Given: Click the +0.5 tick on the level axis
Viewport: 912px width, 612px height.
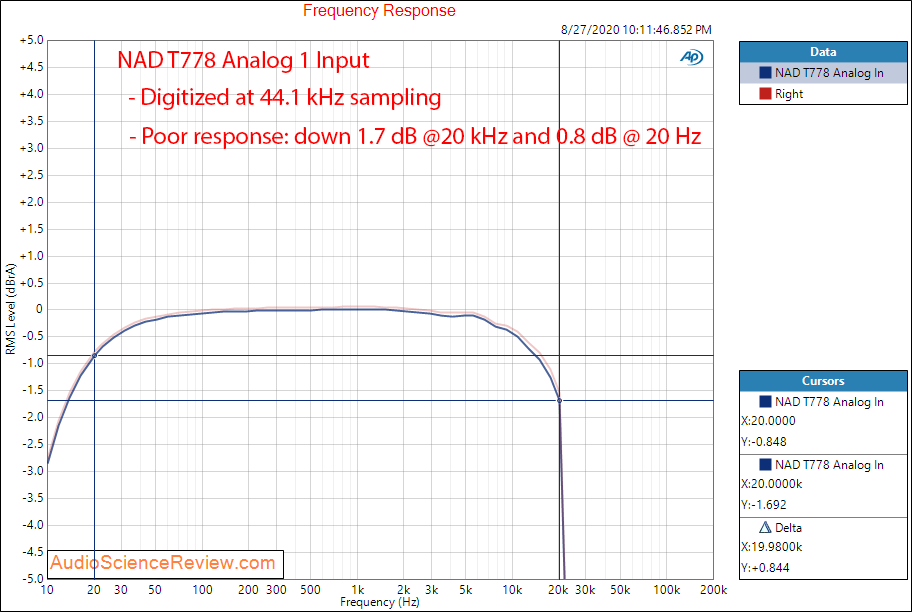Looking at the screenshot, I should click(x=32, y=283).
